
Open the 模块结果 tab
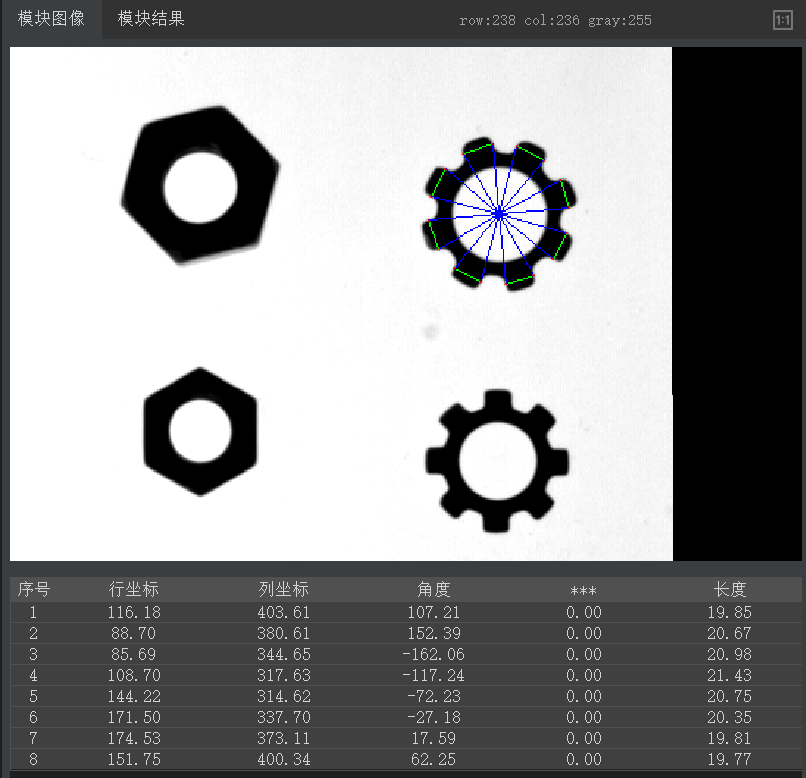pyautogui.click(x=151, y=19)
